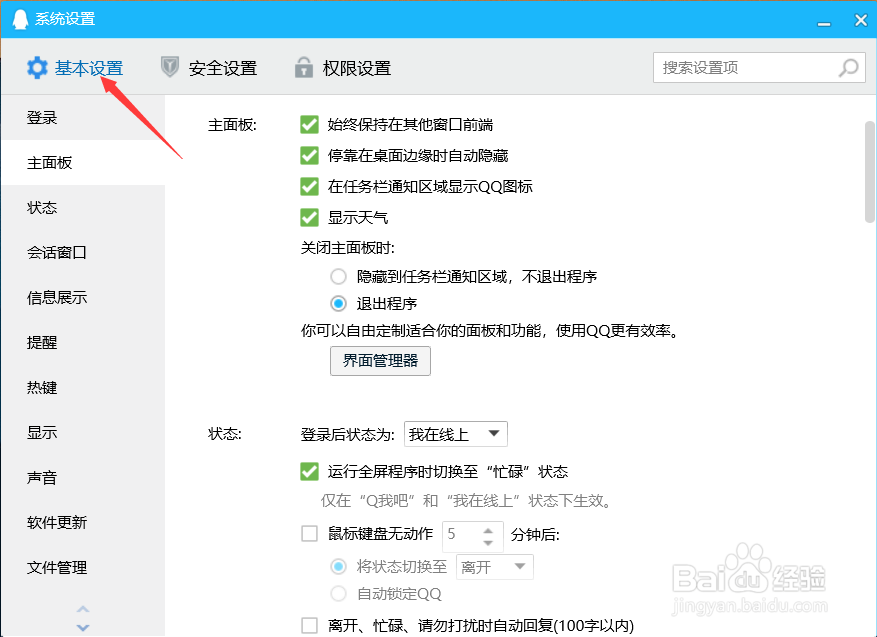Open the 离开 status dropdown

coord(495,567)
